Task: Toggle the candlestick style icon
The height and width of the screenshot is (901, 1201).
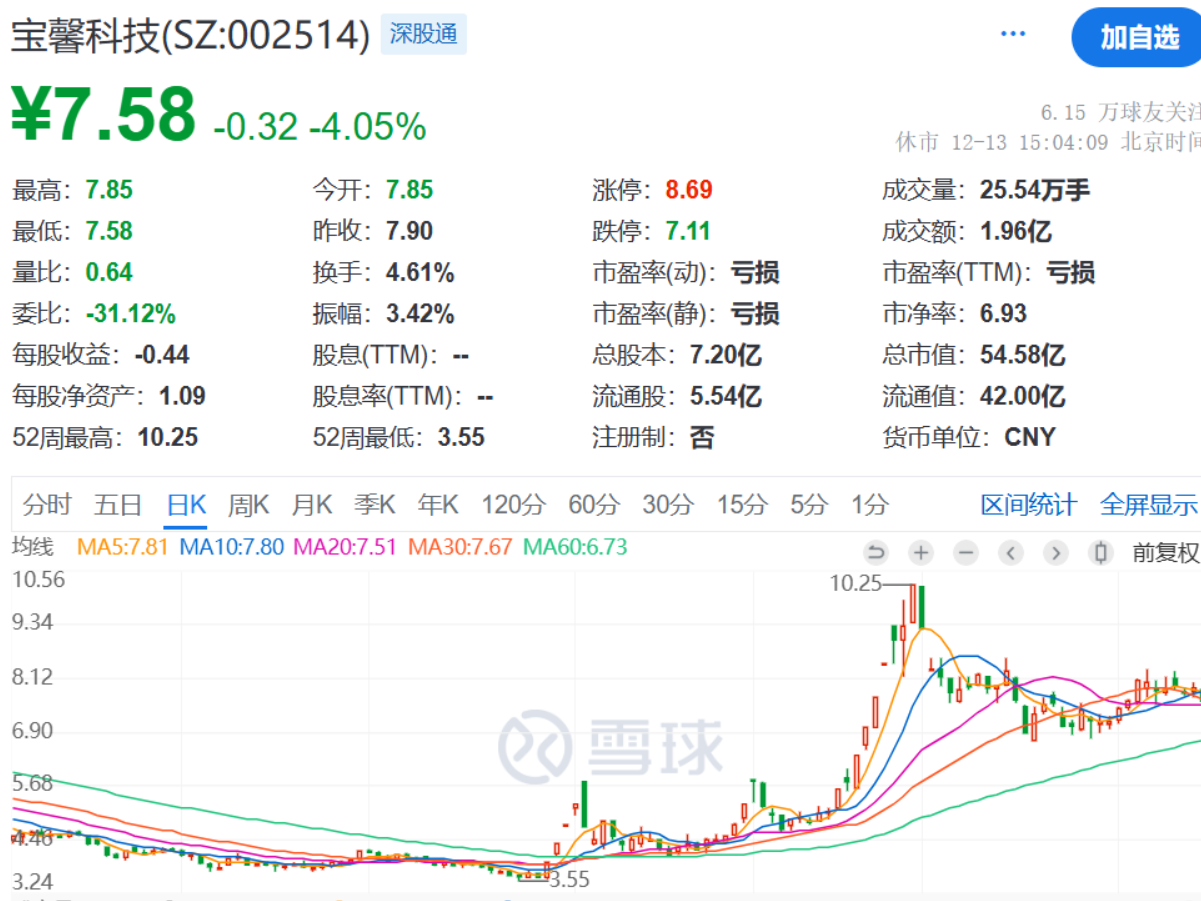Action: pyautogui.click(x=1101, y=552)
